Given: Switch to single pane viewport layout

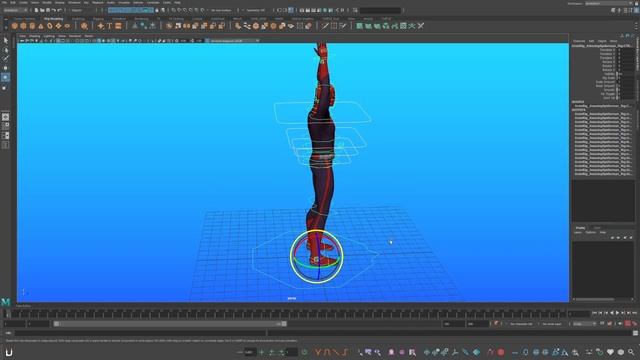Looking at the screenshot, I should click(x=6, y=117).
